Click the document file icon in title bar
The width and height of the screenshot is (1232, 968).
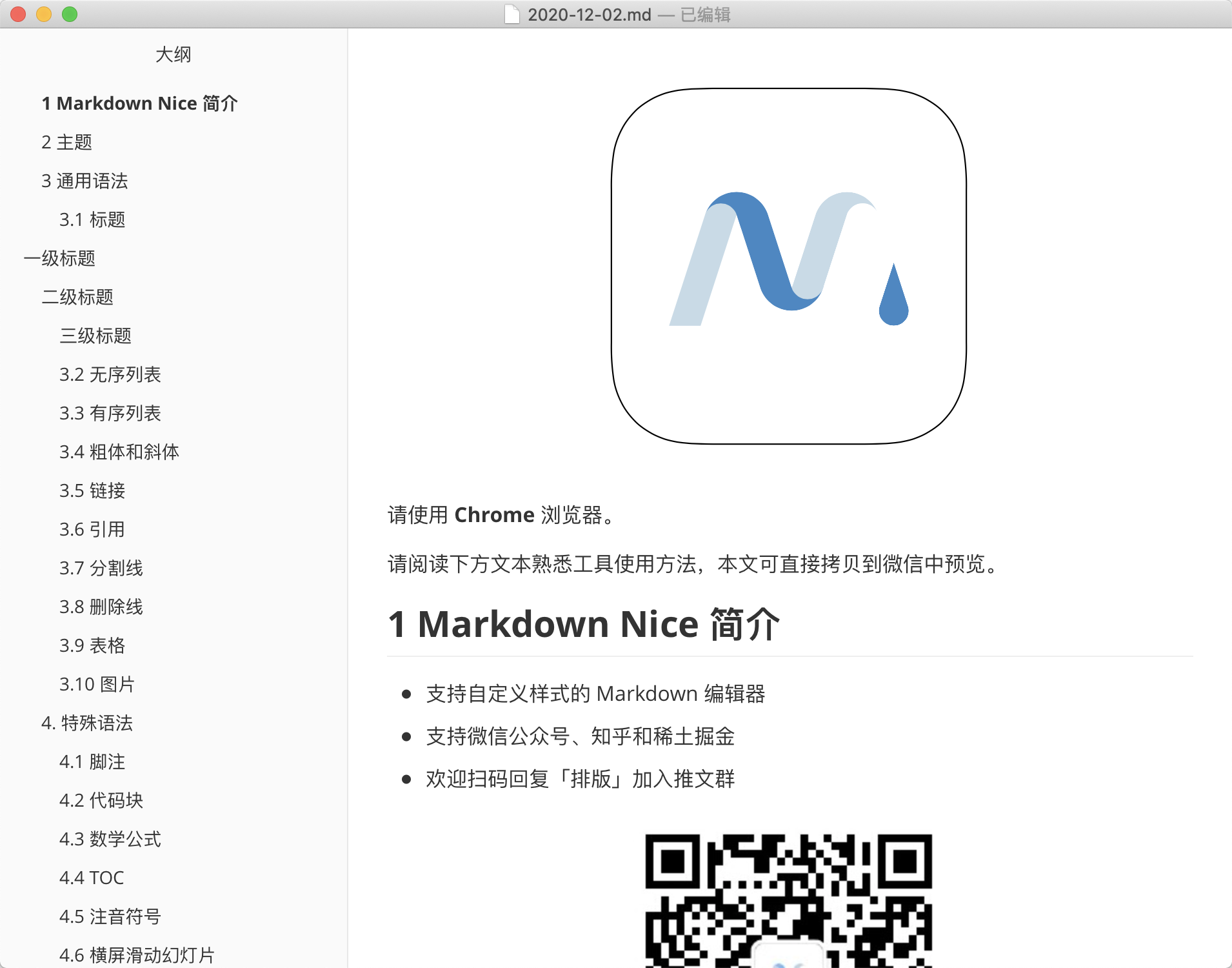click(x=512, y=14)
